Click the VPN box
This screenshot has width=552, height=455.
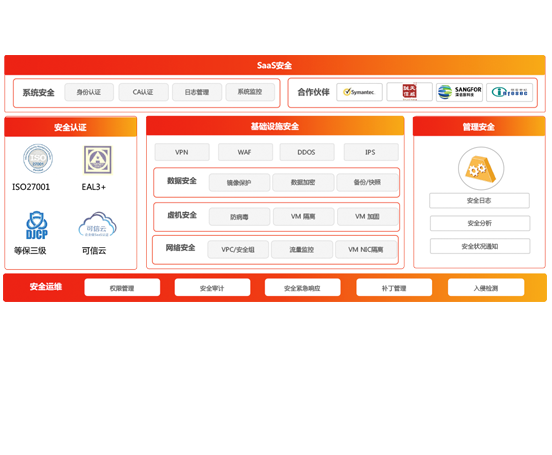point(182,152)
